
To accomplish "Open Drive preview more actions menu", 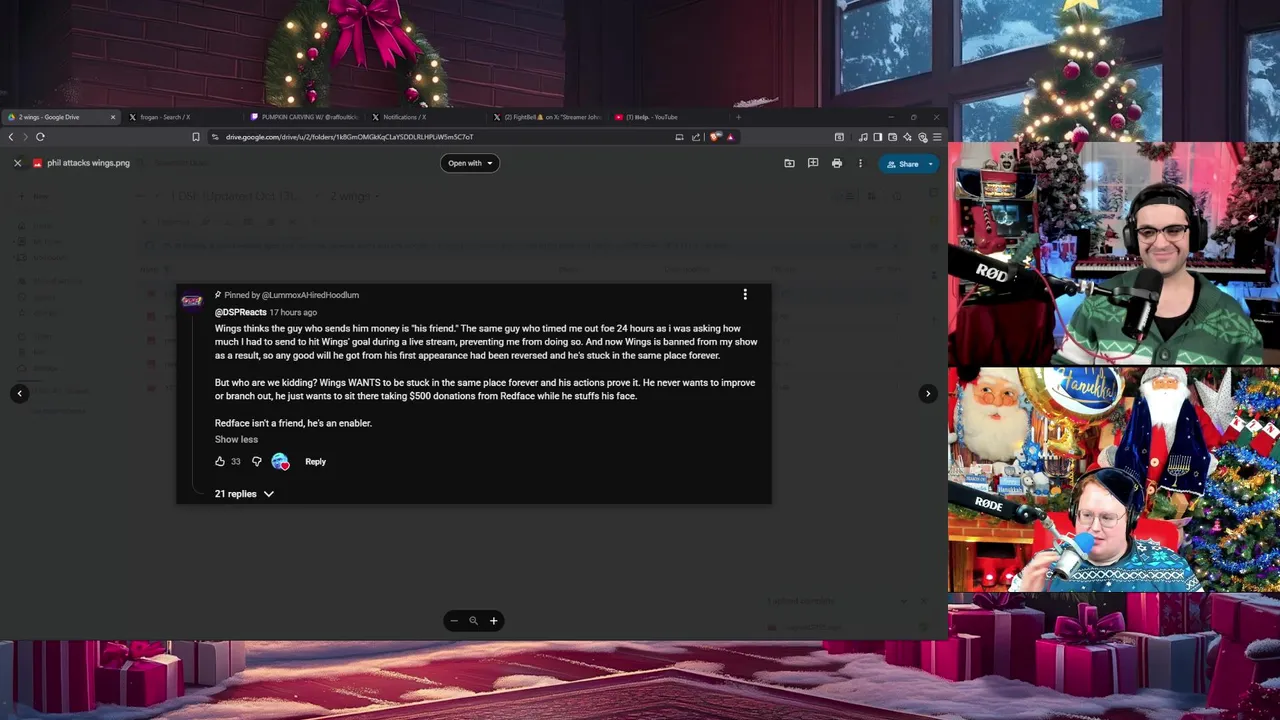I will pyautogui.click(x=860, y=163).
